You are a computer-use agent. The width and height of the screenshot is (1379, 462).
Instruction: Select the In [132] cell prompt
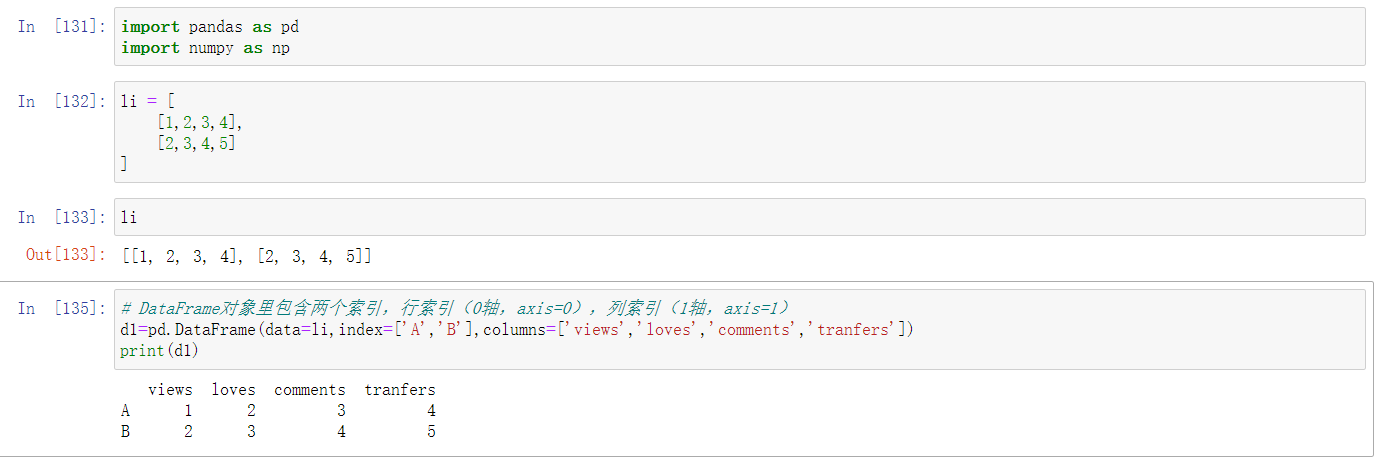tap(61, 101)
